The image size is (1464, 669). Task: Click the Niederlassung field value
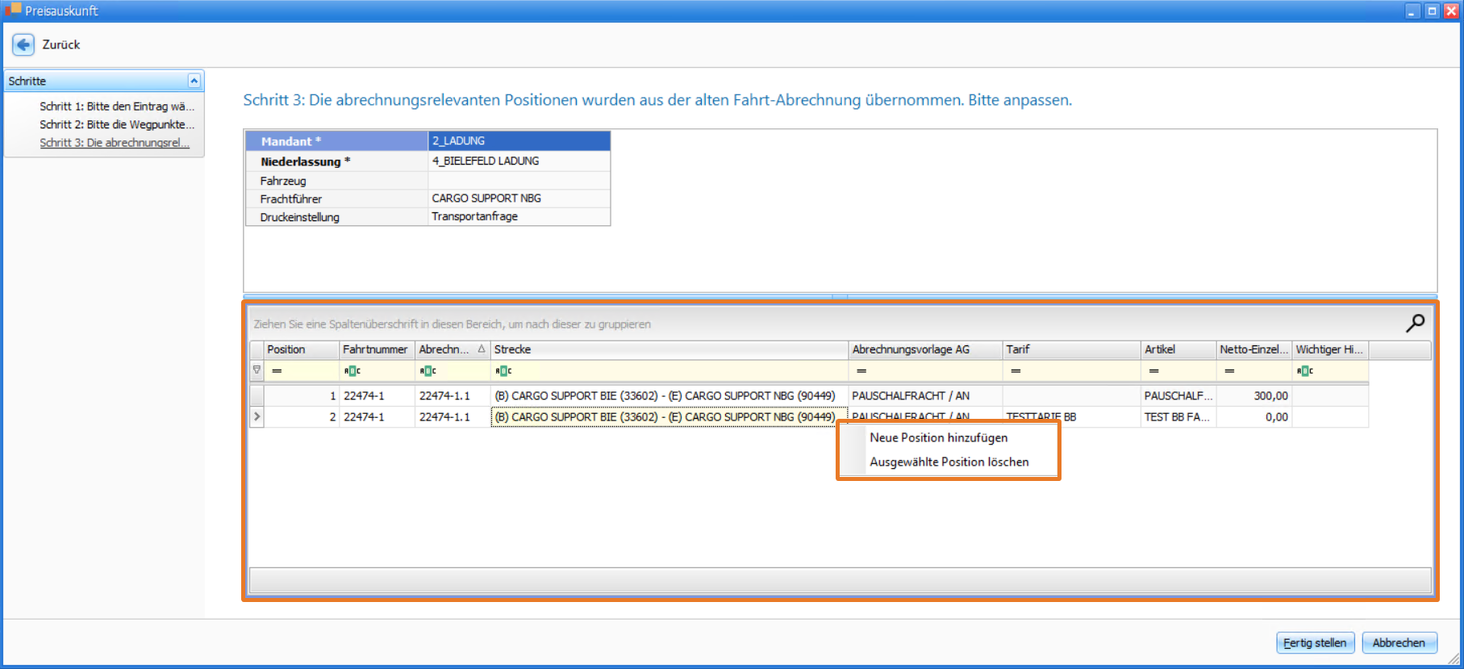click(518, 161)
